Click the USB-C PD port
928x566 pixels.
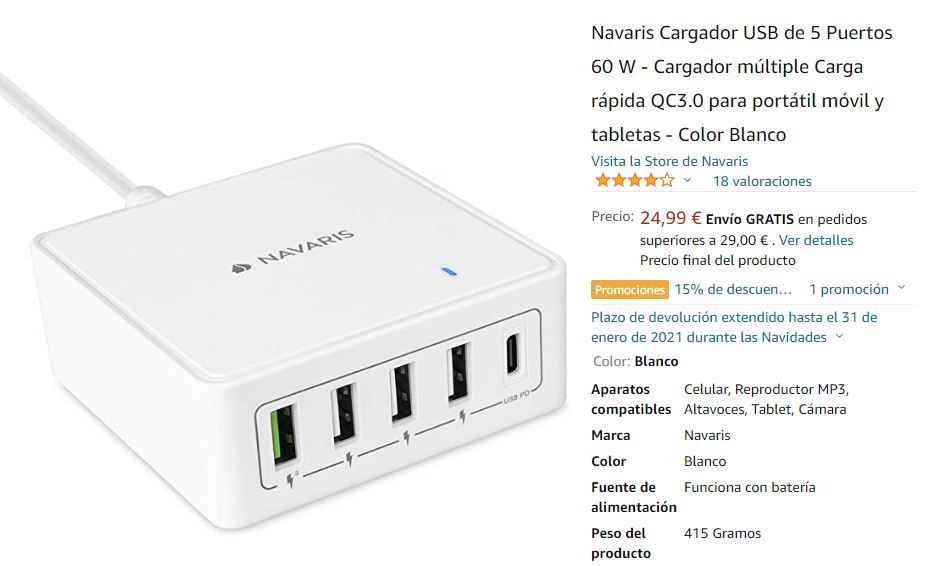click(512, 354)
